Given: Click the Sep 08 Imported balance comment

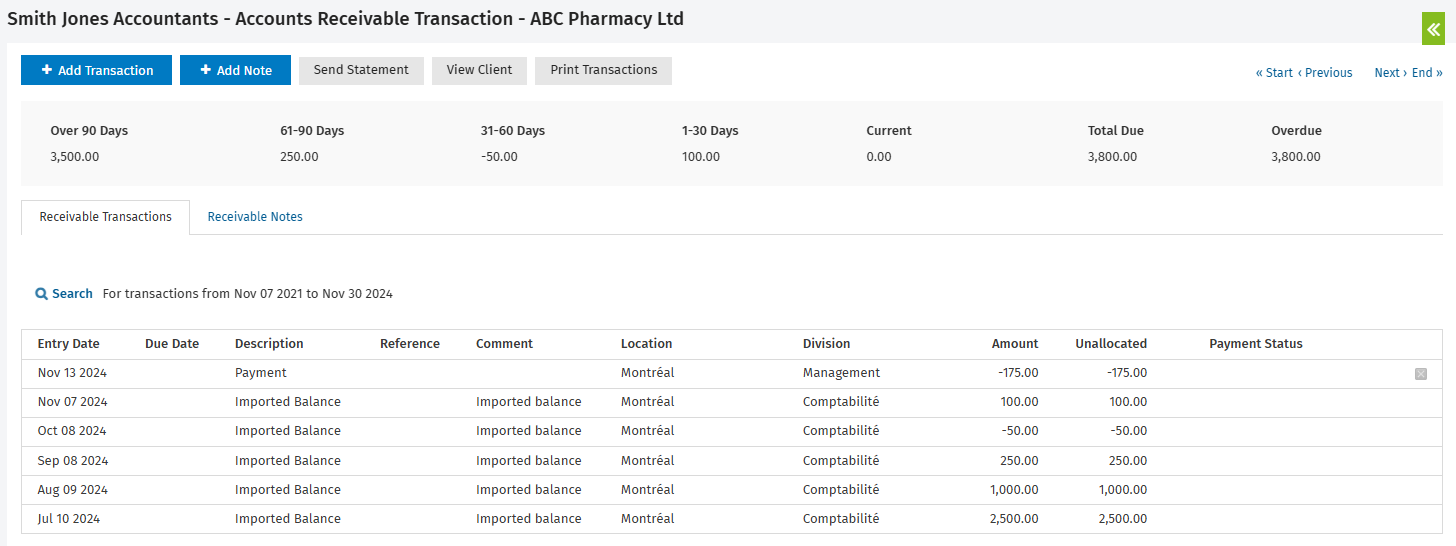Looking at the screenshot, I should pos(528,461).
